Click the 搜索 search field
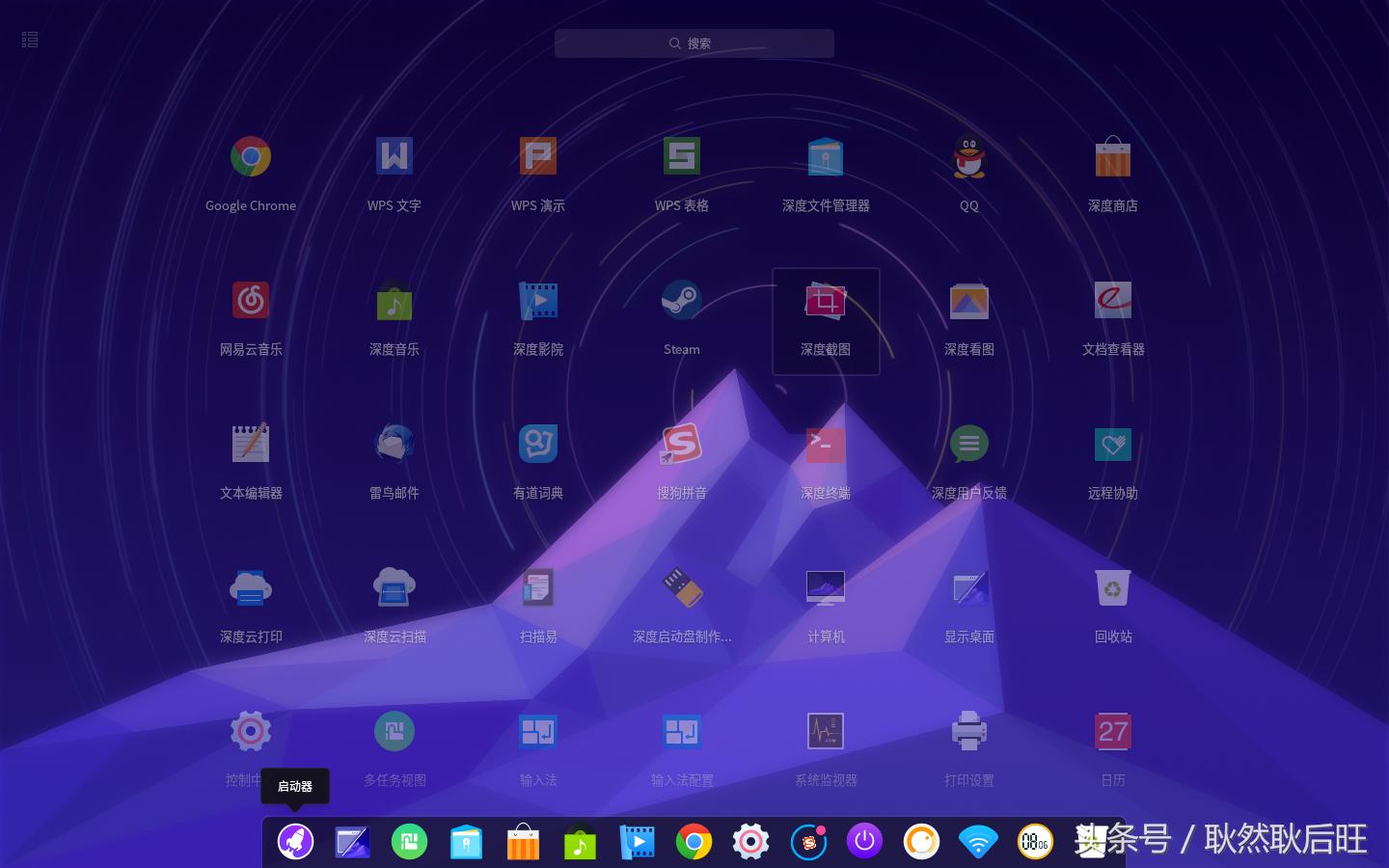 pyautogui.click(x=694, y=43)
